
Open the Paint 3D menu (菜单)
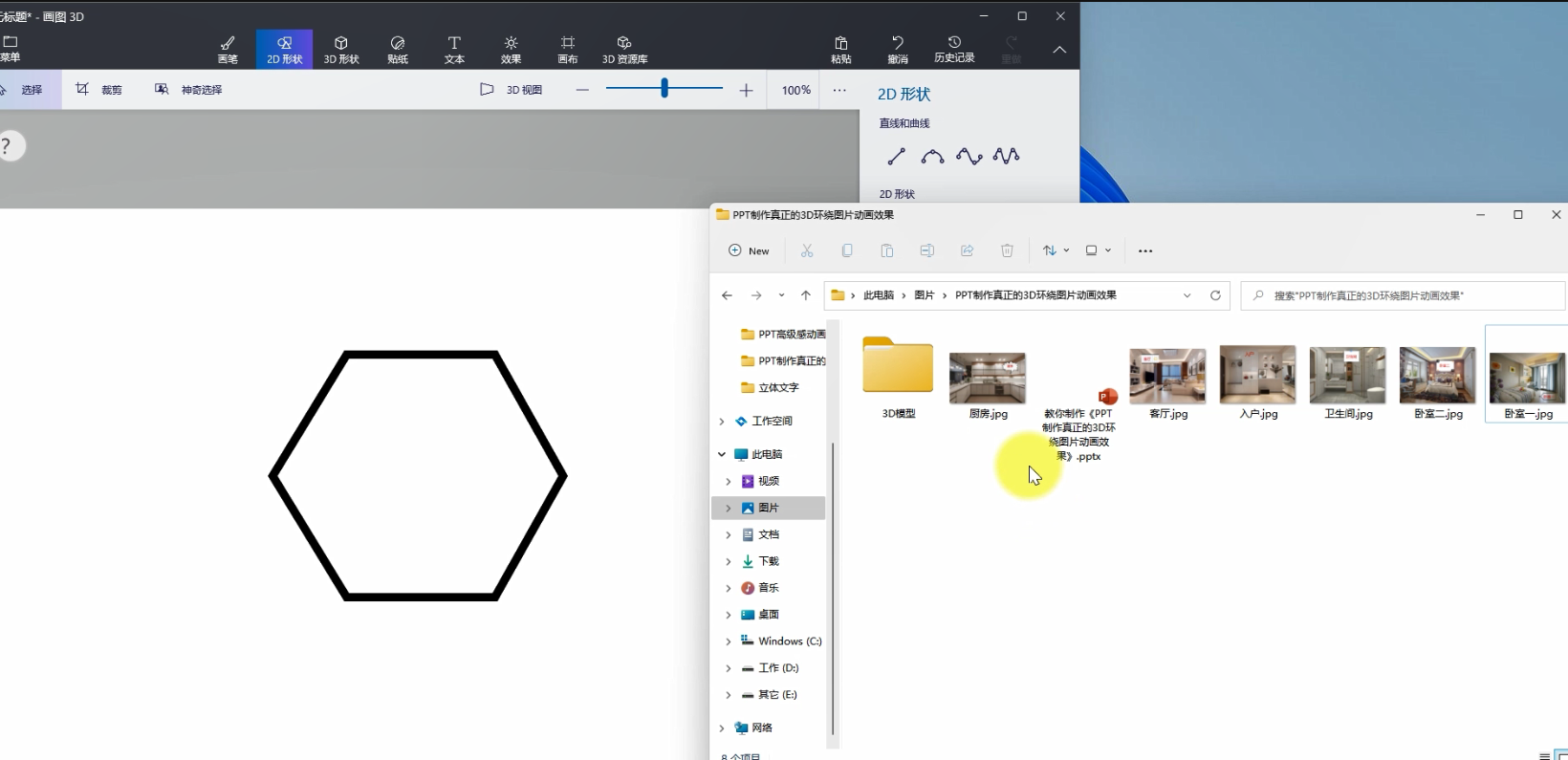tap(11, 50)
